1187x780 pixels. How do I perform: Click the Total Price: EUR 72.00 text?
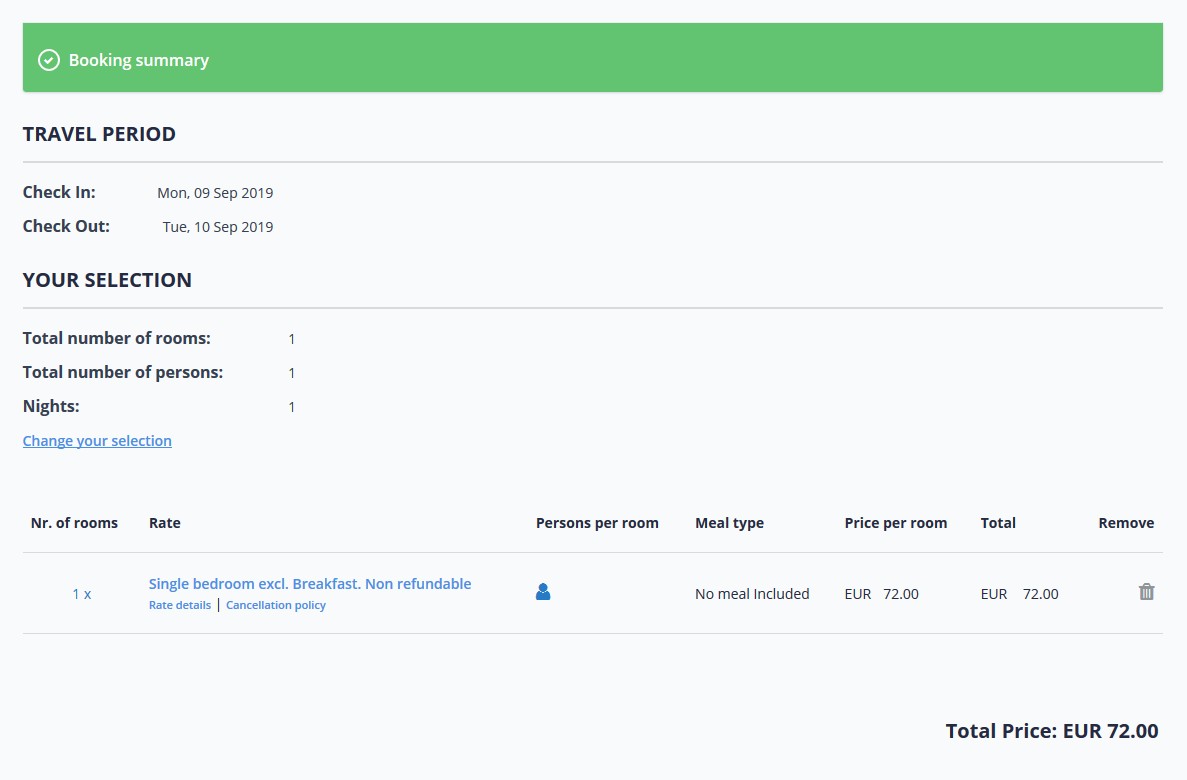click(1051, 731)
